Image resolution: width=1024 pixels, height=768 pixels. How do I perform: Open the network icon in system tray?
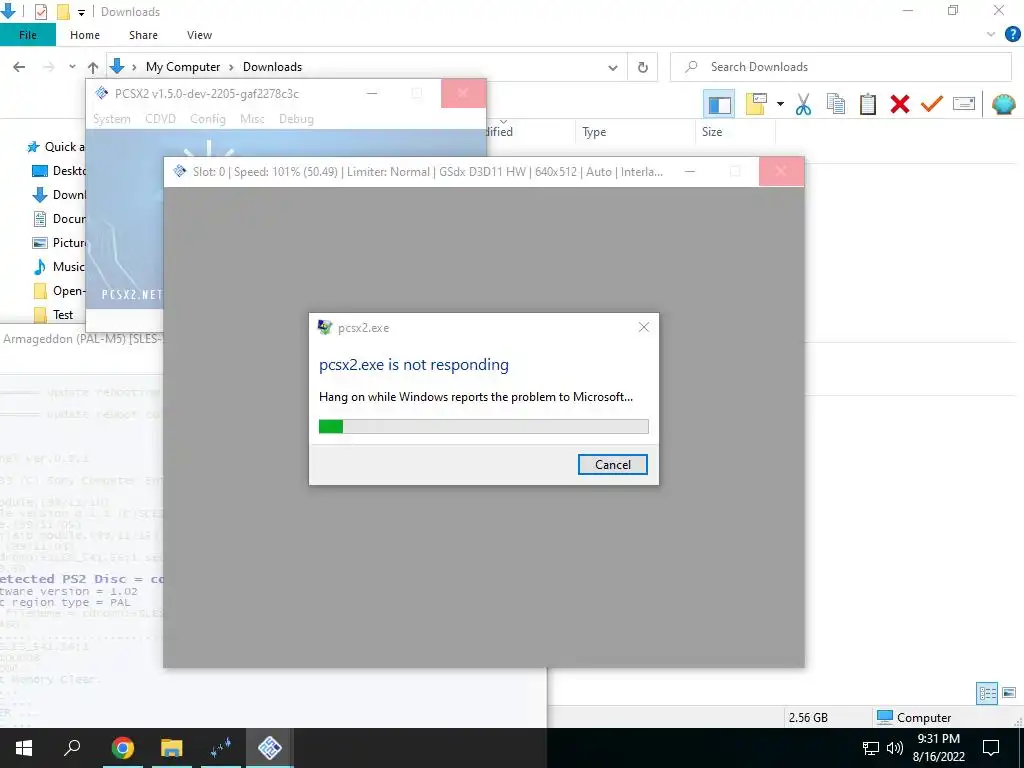tap(871, 748)
